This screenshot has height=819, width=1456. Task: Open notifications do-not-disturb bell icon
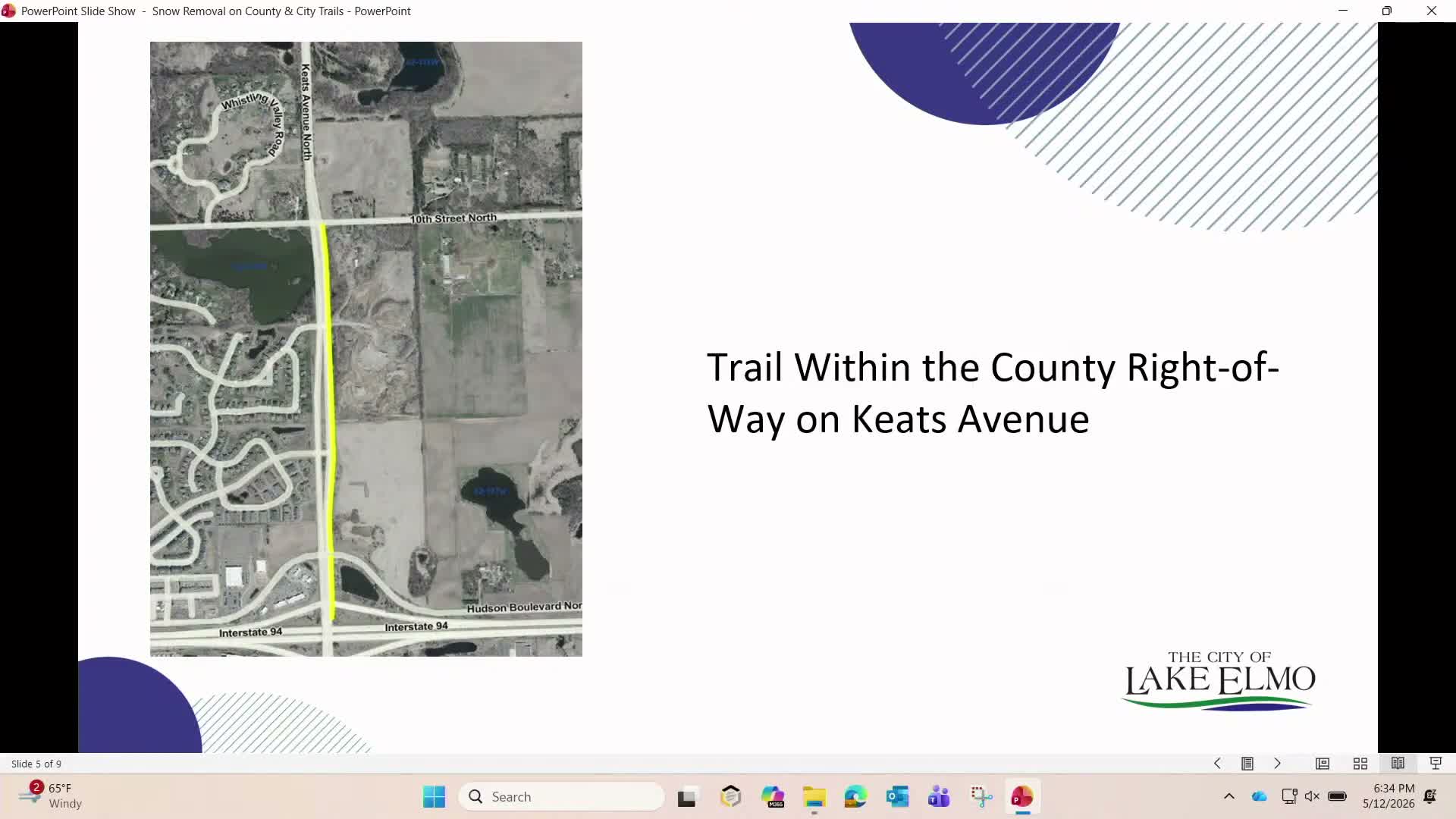[x=1430, y=796]
